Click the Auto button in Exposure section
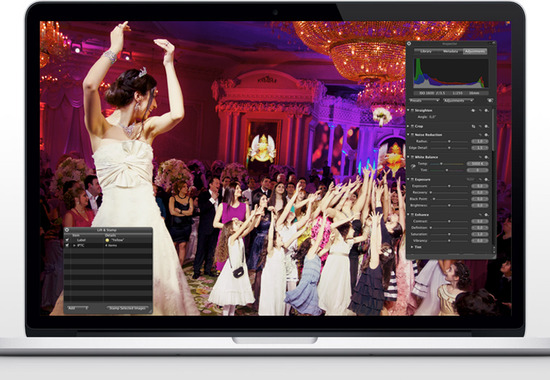This screenshot has width=550, height=380. point(470,180)
